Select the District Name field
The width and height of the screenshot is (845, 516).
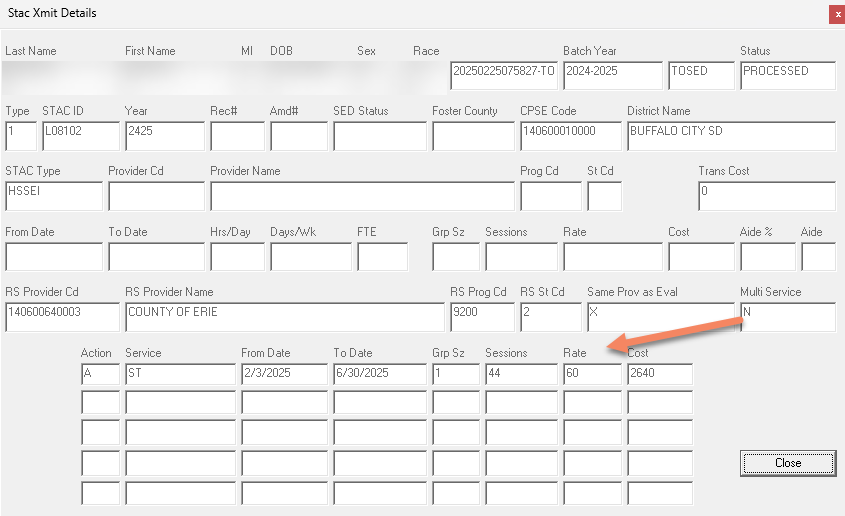[x=730, y=136]
